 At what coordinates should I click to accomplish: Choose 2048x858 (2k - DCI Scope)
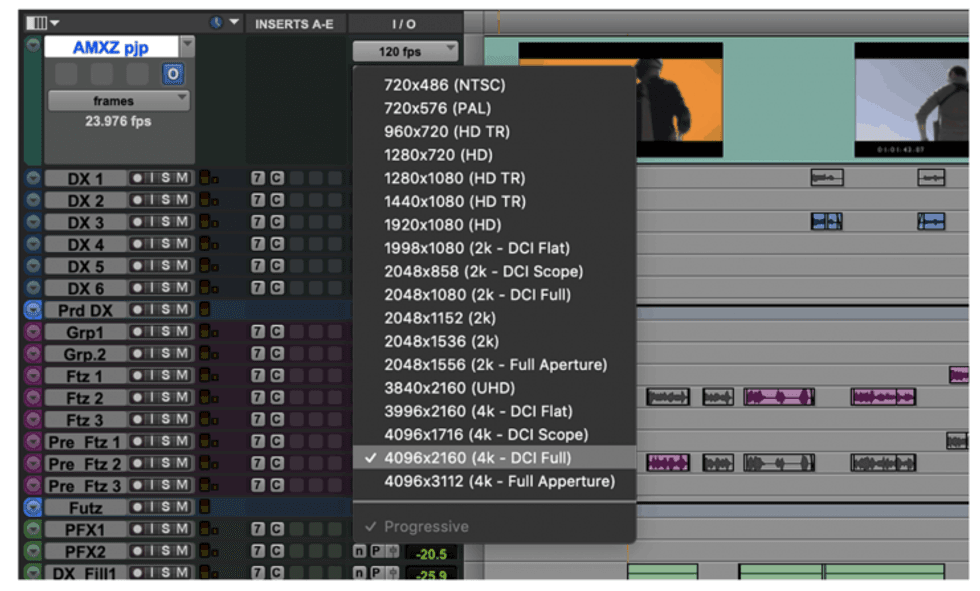tap(483, 271)
